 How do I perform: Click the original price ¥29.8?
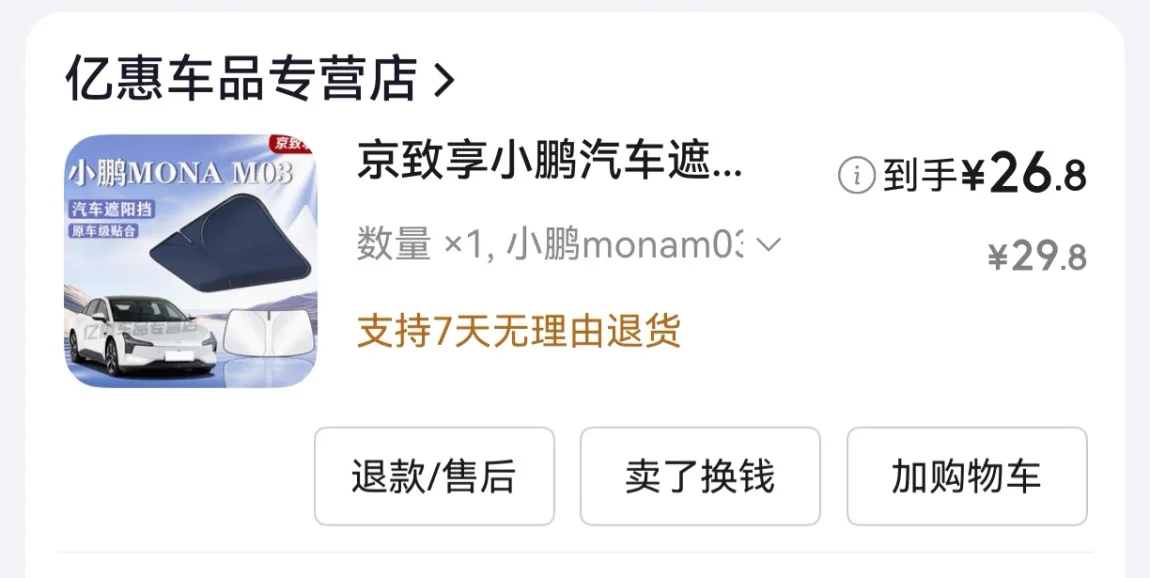point(1037,257)
